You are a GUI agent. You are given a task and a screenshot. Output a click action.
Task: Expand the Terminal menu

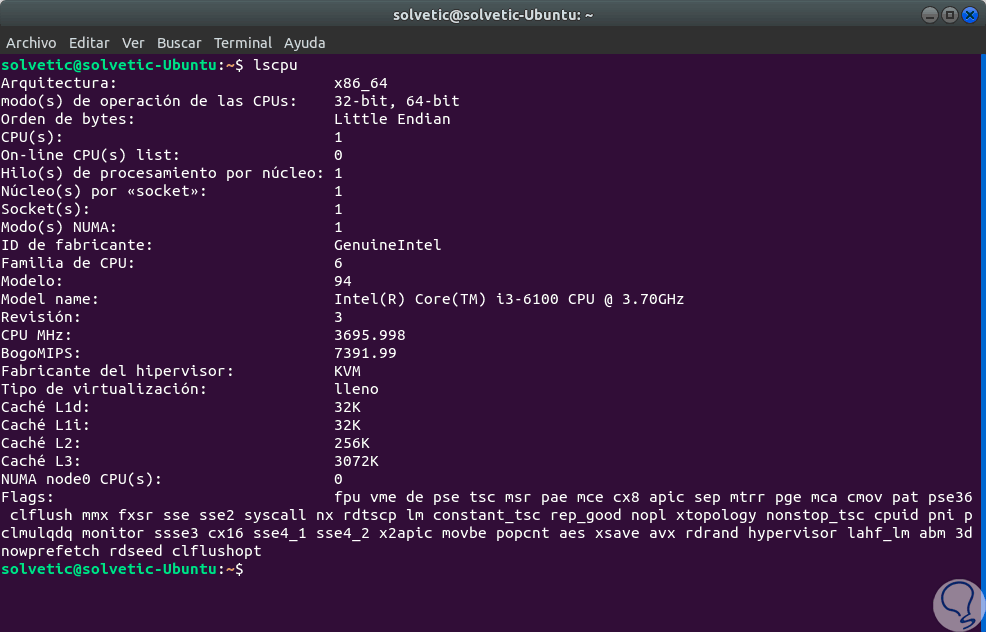[x=243, y=43]
